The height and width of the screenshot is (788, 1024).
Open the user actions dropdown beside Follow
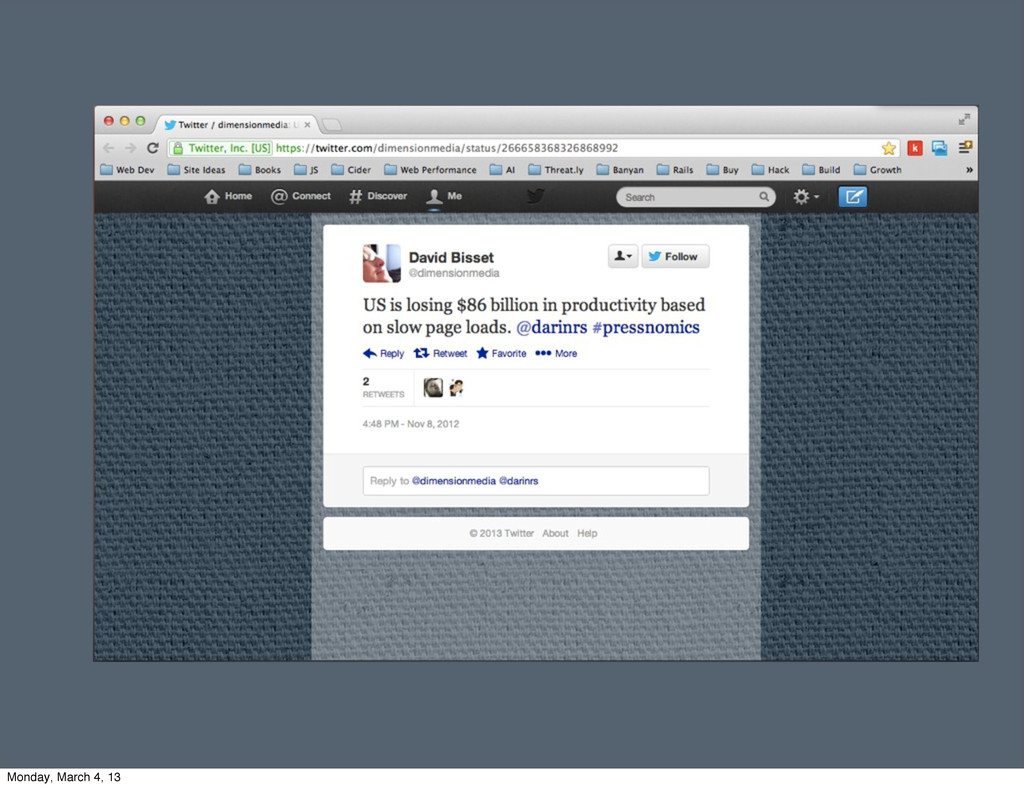point(622,257)
